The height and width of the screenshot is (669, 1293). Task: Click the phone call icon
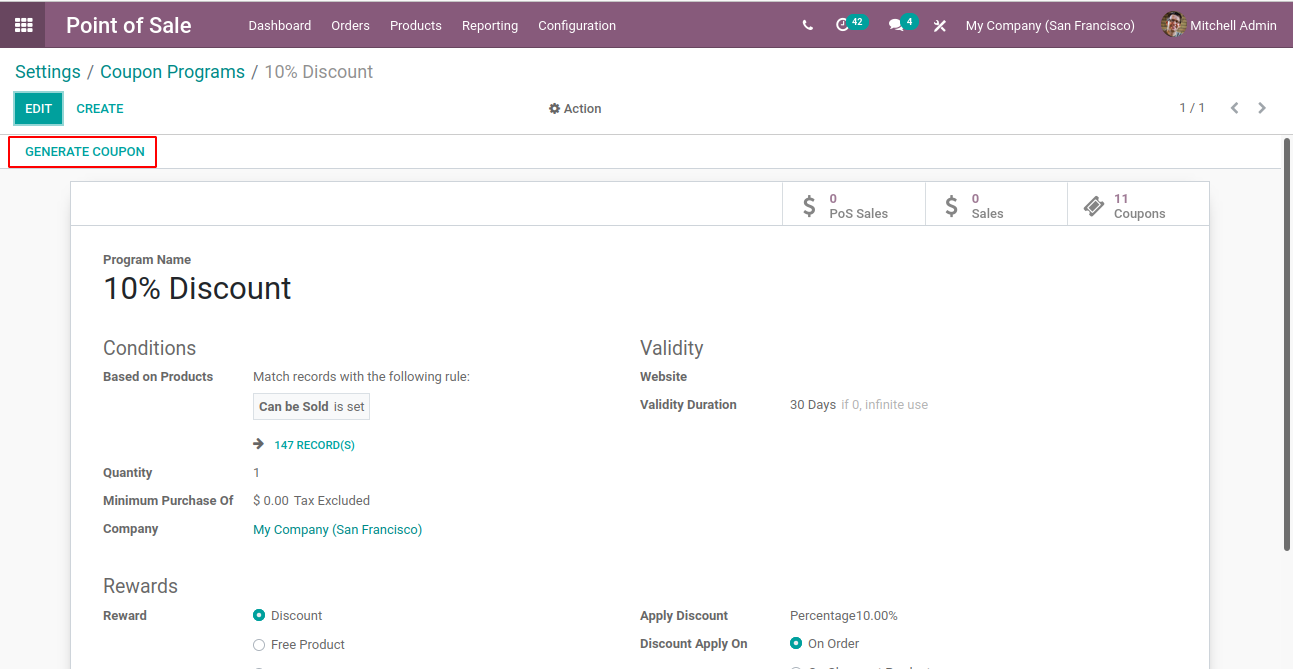(807, 26)
